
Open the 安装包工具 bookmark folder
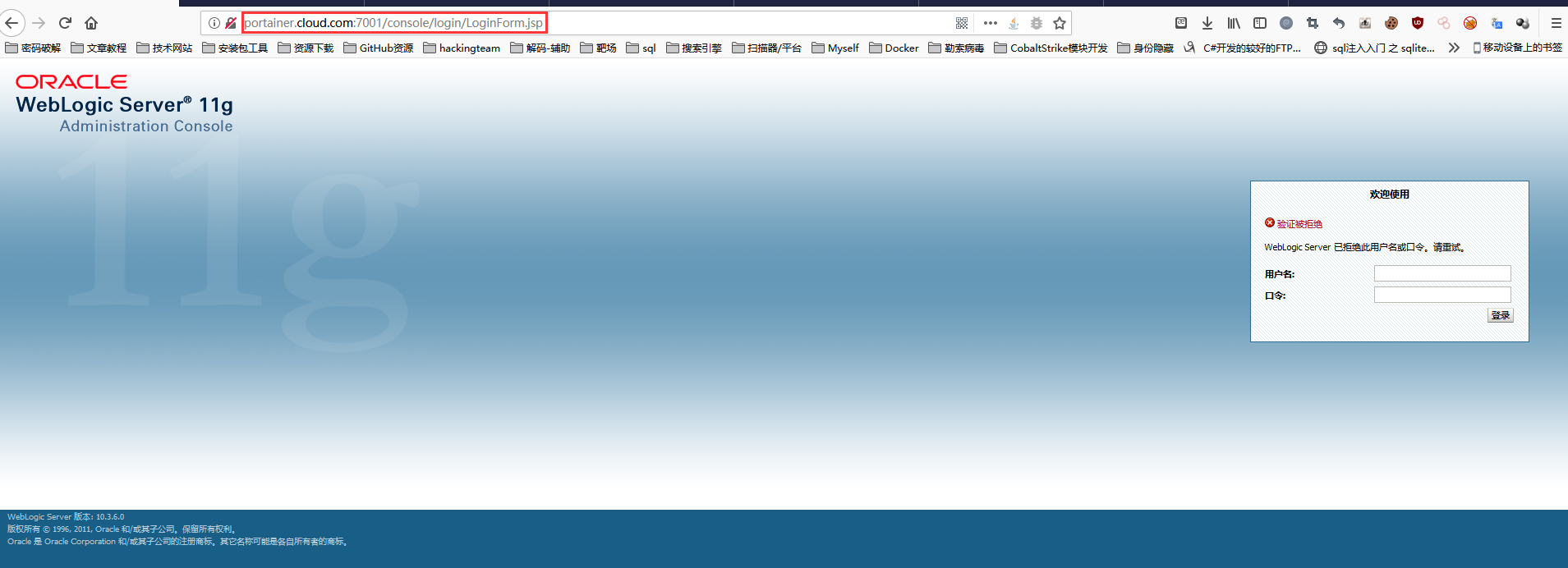[x=236, y=48]
